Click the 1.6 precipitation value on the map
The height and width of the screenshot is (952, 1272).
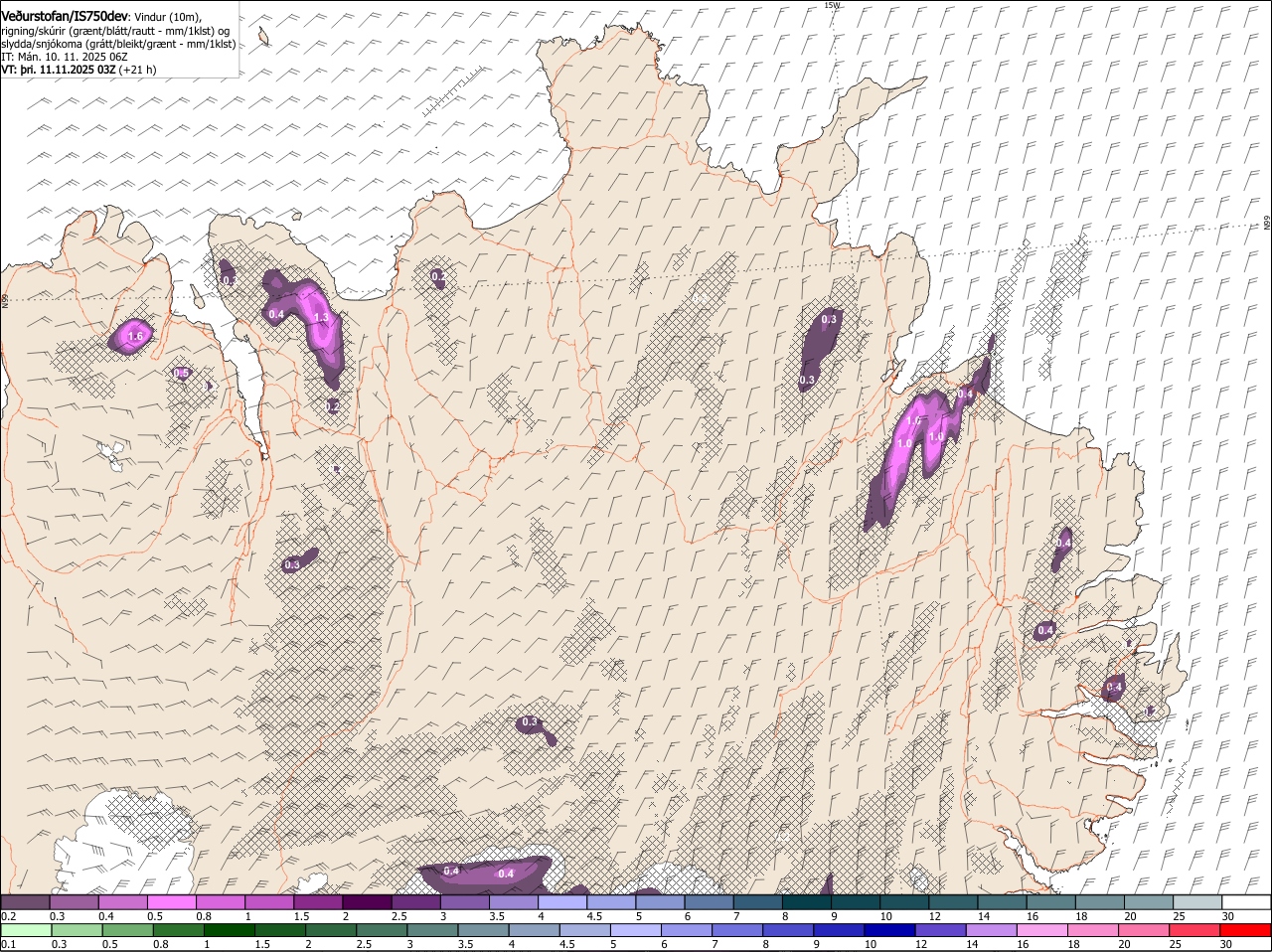point(136,338)
